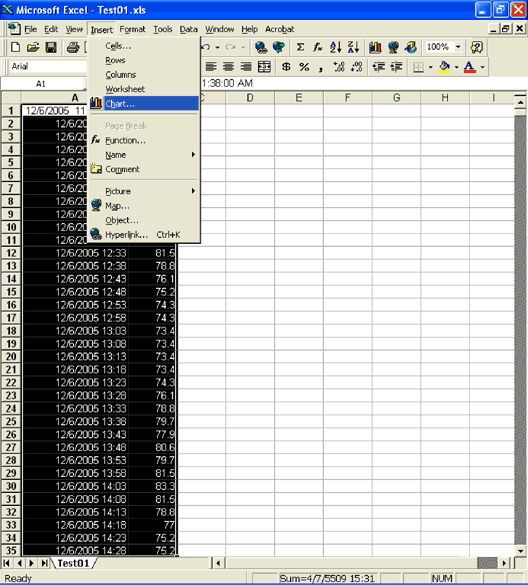528x585 pixels.
Task: Toggle center alignment button
Action: [x=228, y=67]
